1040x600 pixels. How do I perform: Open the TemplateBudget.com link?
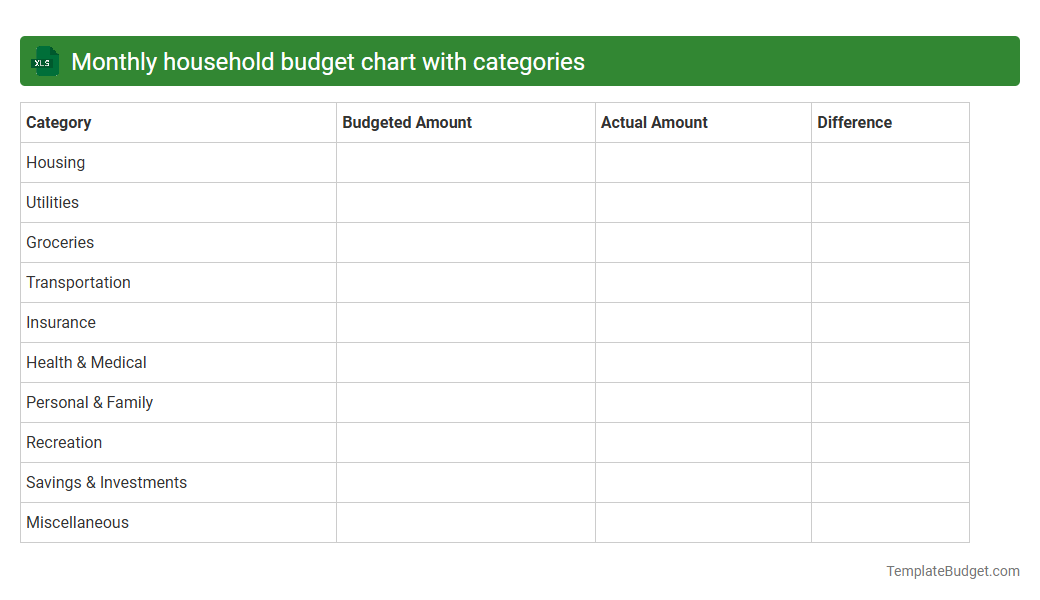(x=952, y=571)
